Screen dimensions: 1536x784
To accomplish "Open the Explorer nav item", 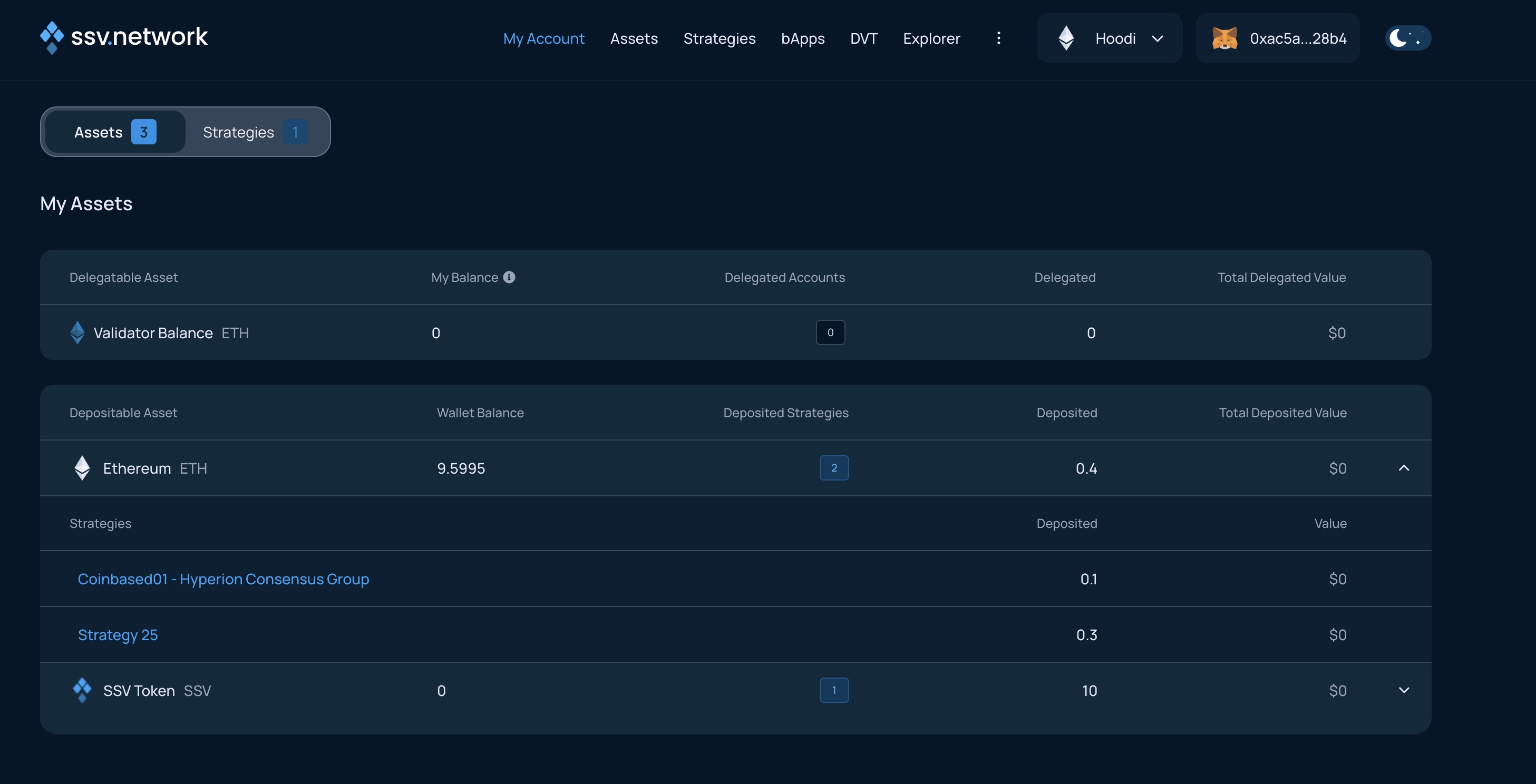I will click(931, 38).
